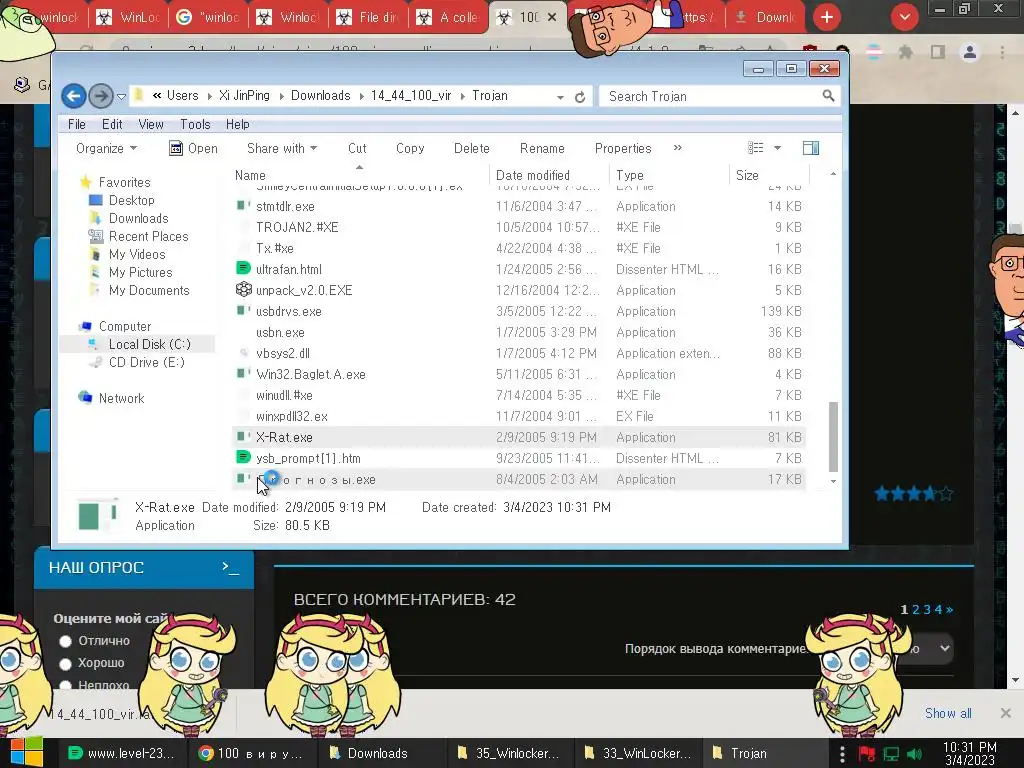Open the view options dropdown arrow
This screenshot has height=768, width=1024.
[777, 148]
